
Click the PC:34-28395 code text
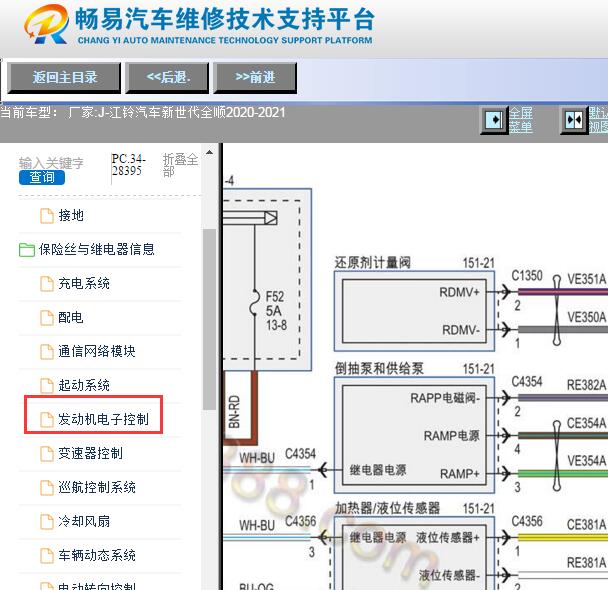[x=129, y=165]
